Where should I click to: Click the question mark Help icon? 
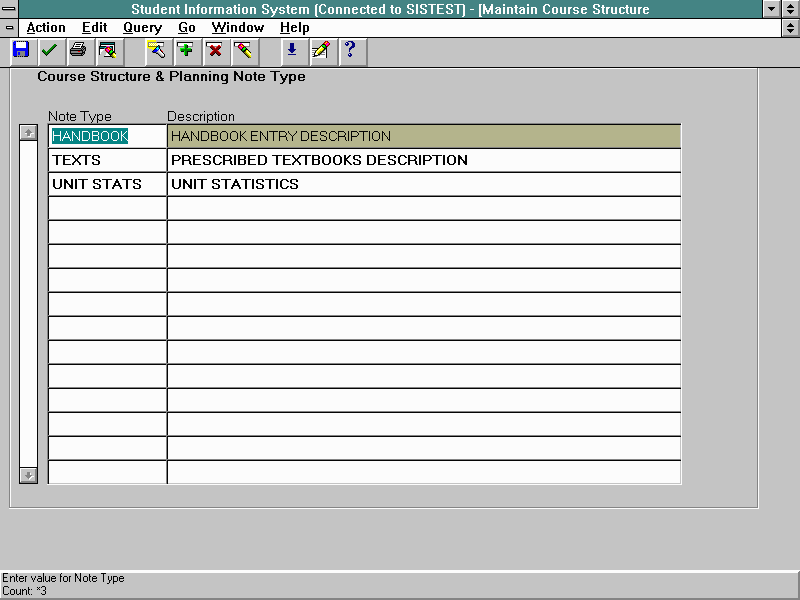(x=349, y=50)
